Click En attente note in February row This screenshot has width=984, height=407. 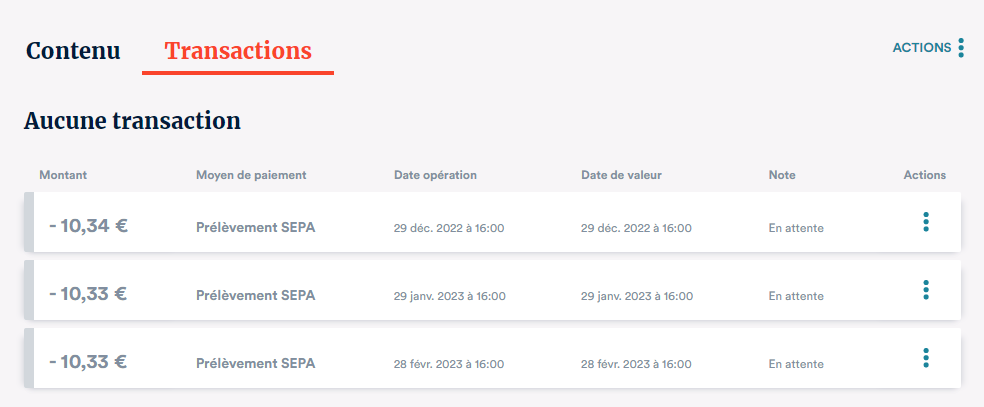pos(796,364)
